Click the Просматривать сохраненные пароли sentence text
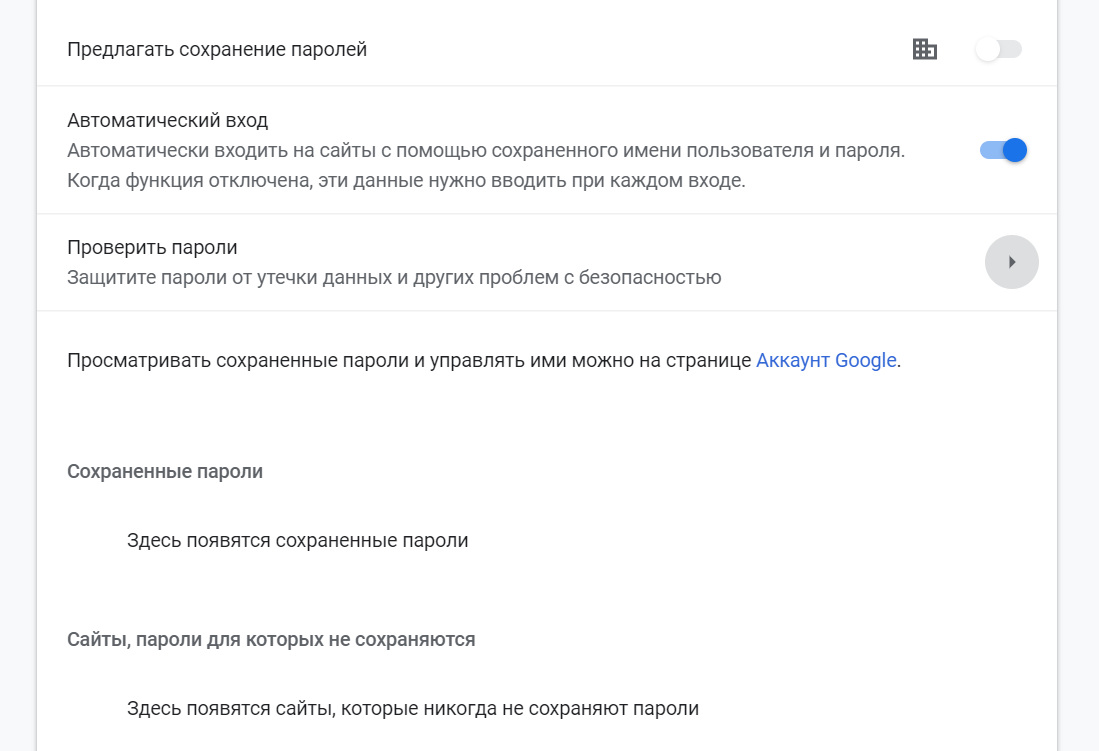Image resolution: width=1099 pixels, height=751 pixels. (409, 361)
